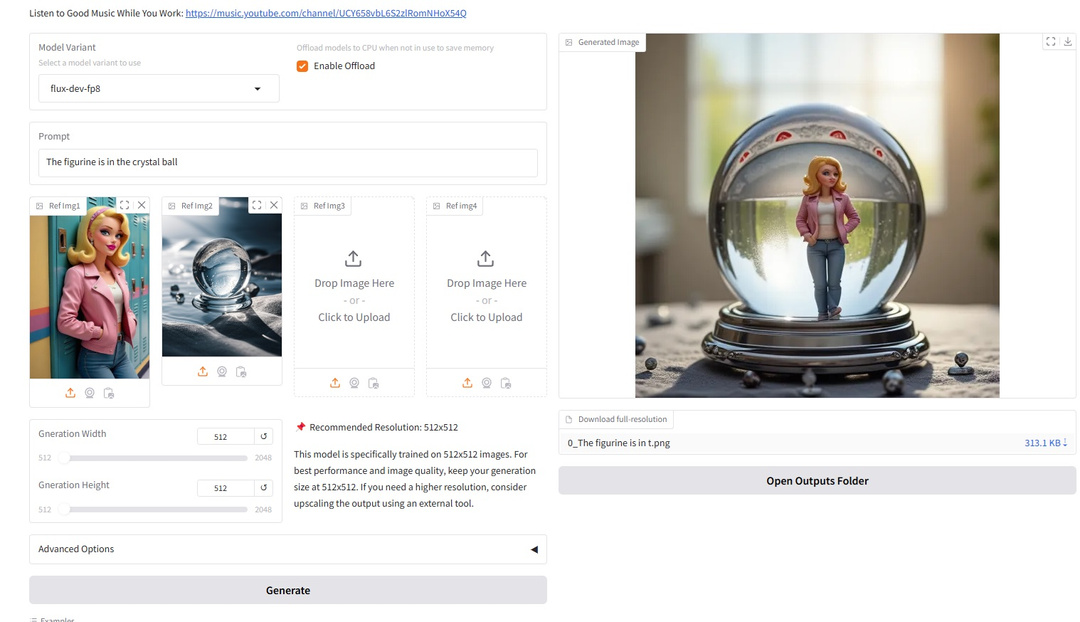Screen dimensions: 1080x622
Task: Open the Model Variant dropdown flux-dev-fp8
Action: tap(158, 89)
